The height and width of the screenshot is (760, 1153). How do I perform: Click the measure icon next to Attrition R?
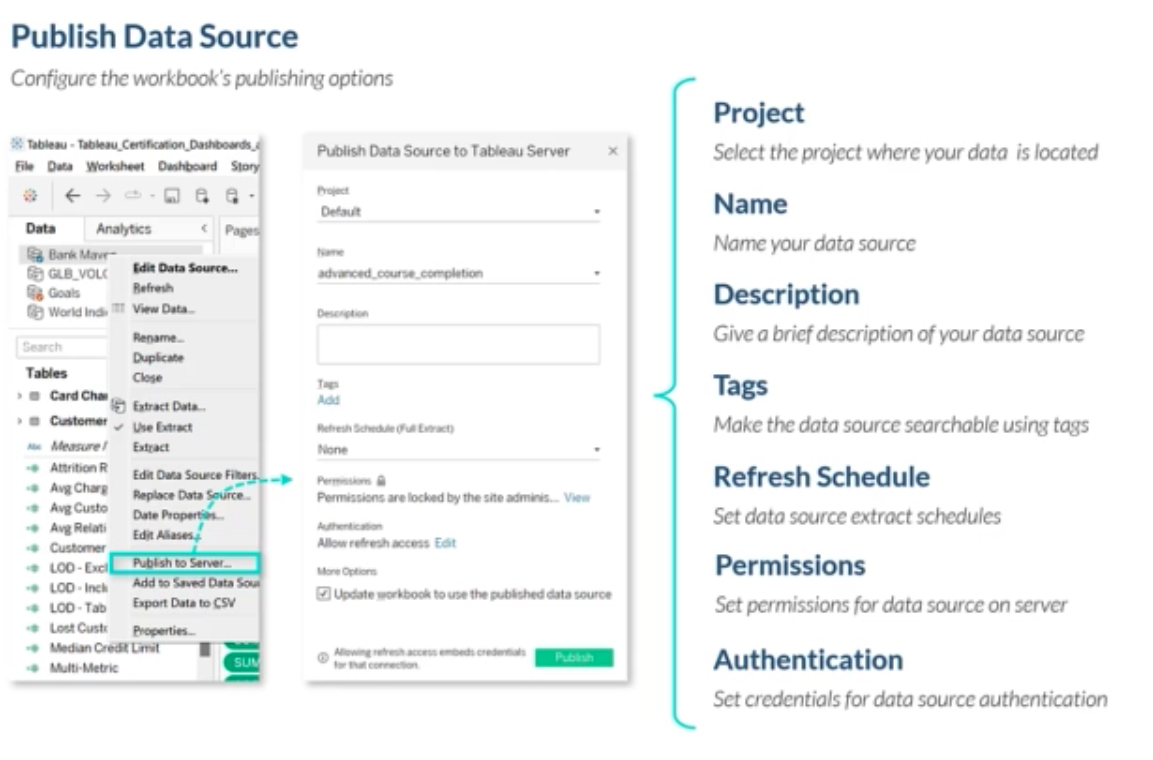(x=33, y=467)
